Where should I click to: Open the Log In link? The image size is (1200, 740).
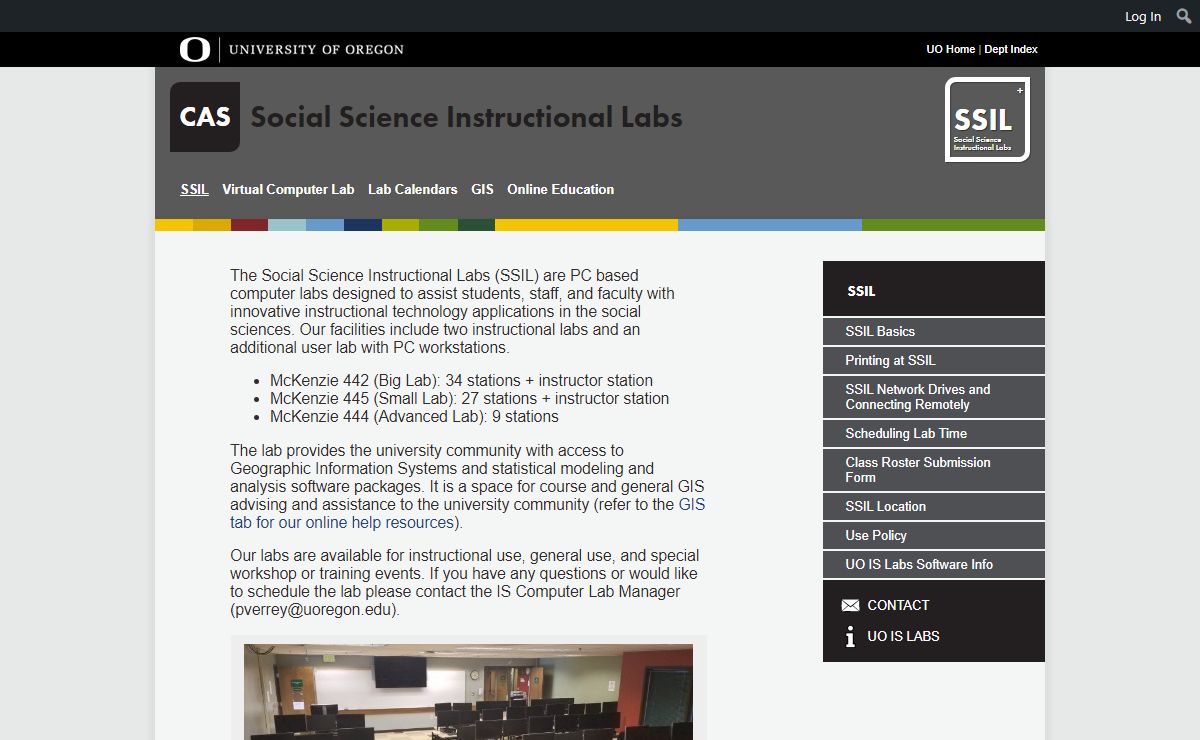(x=1142, y=16)
